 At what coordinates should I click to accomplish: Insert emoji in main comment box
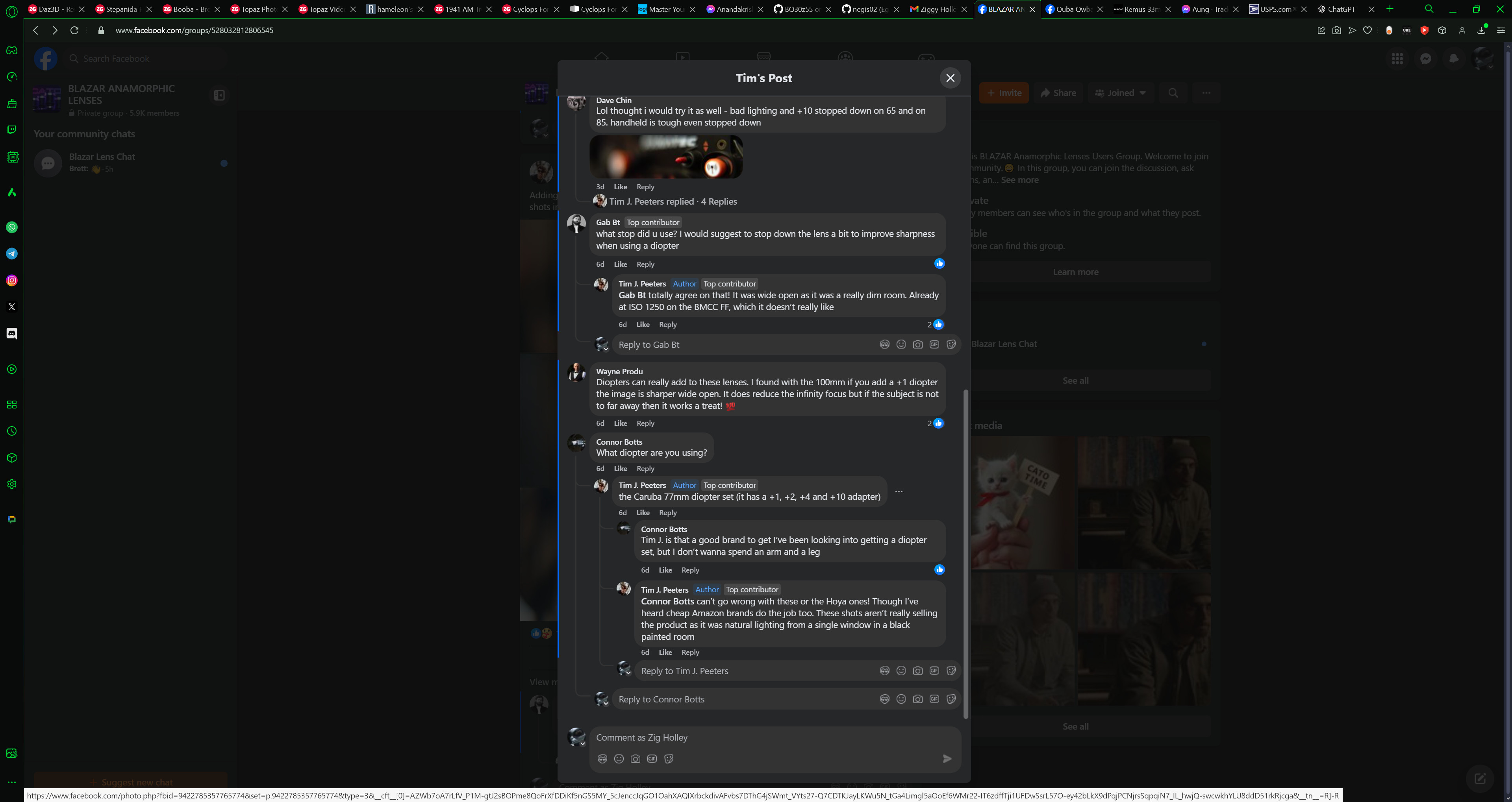(x=619, y=759)
